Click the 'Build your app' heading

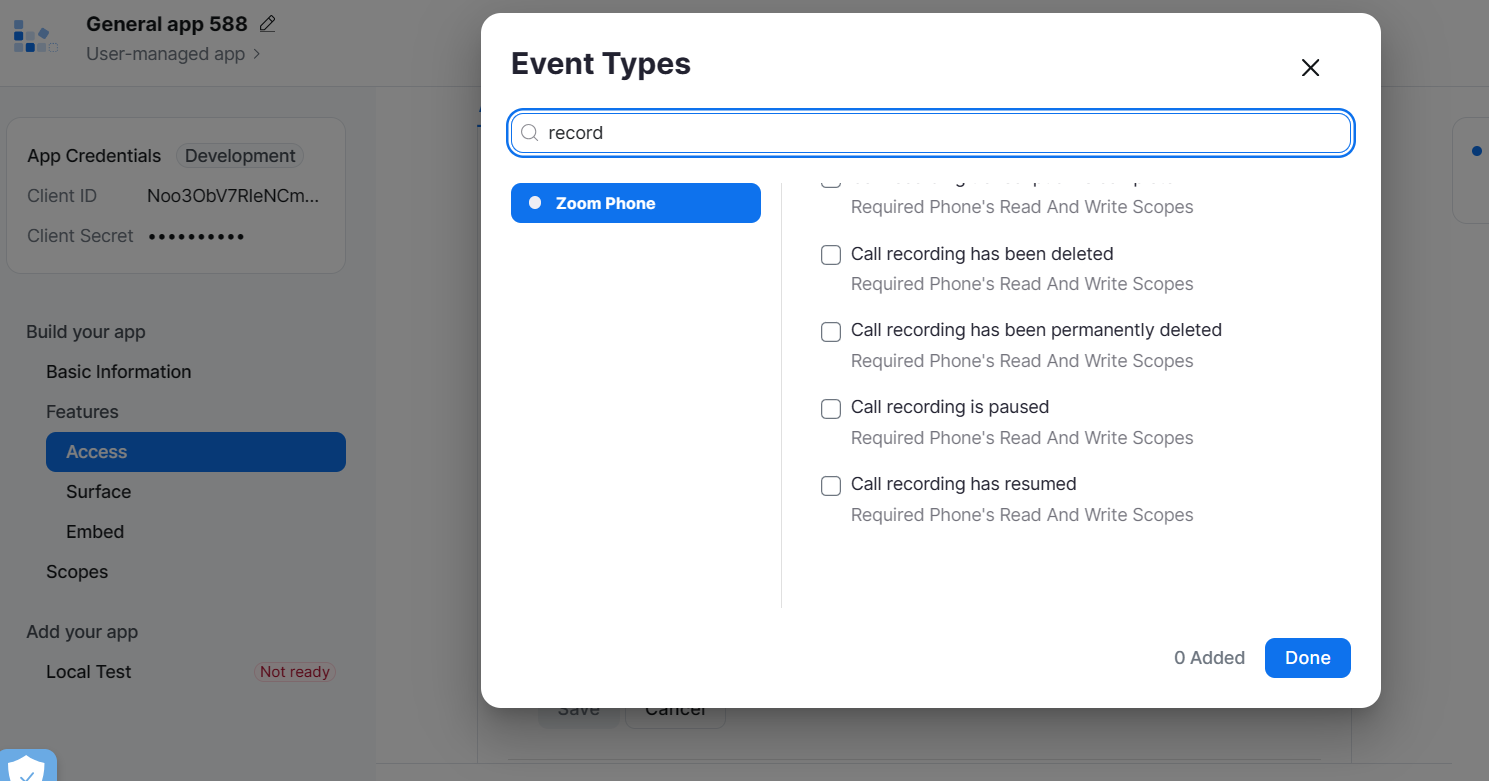pyautogui.click(x=86, y=332)
